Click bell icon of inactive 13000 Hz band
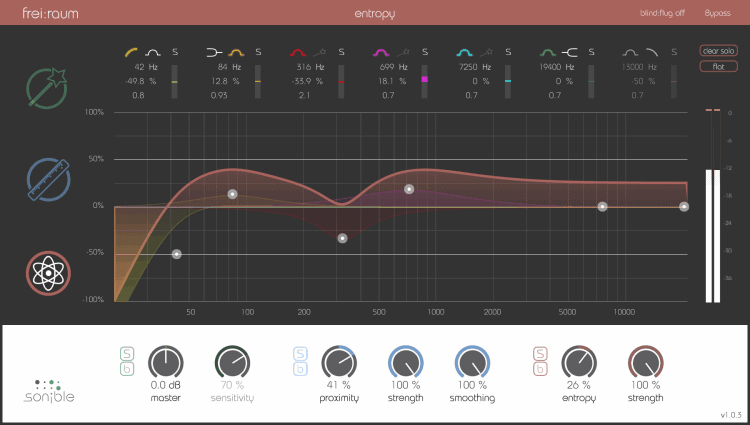This screenshot has width=750, height=425. pyautogui.click(x=630, y=52)
